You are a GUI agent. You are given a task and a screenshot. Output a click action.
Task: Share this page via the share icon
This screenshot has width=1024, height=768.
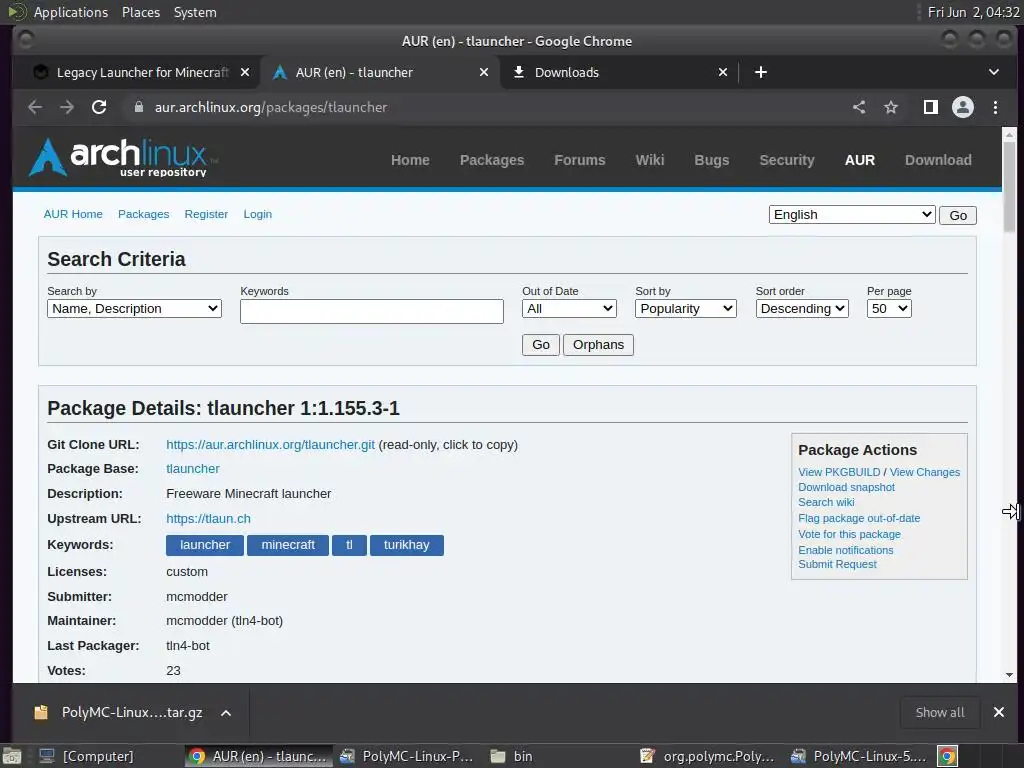tap(859, 107)
